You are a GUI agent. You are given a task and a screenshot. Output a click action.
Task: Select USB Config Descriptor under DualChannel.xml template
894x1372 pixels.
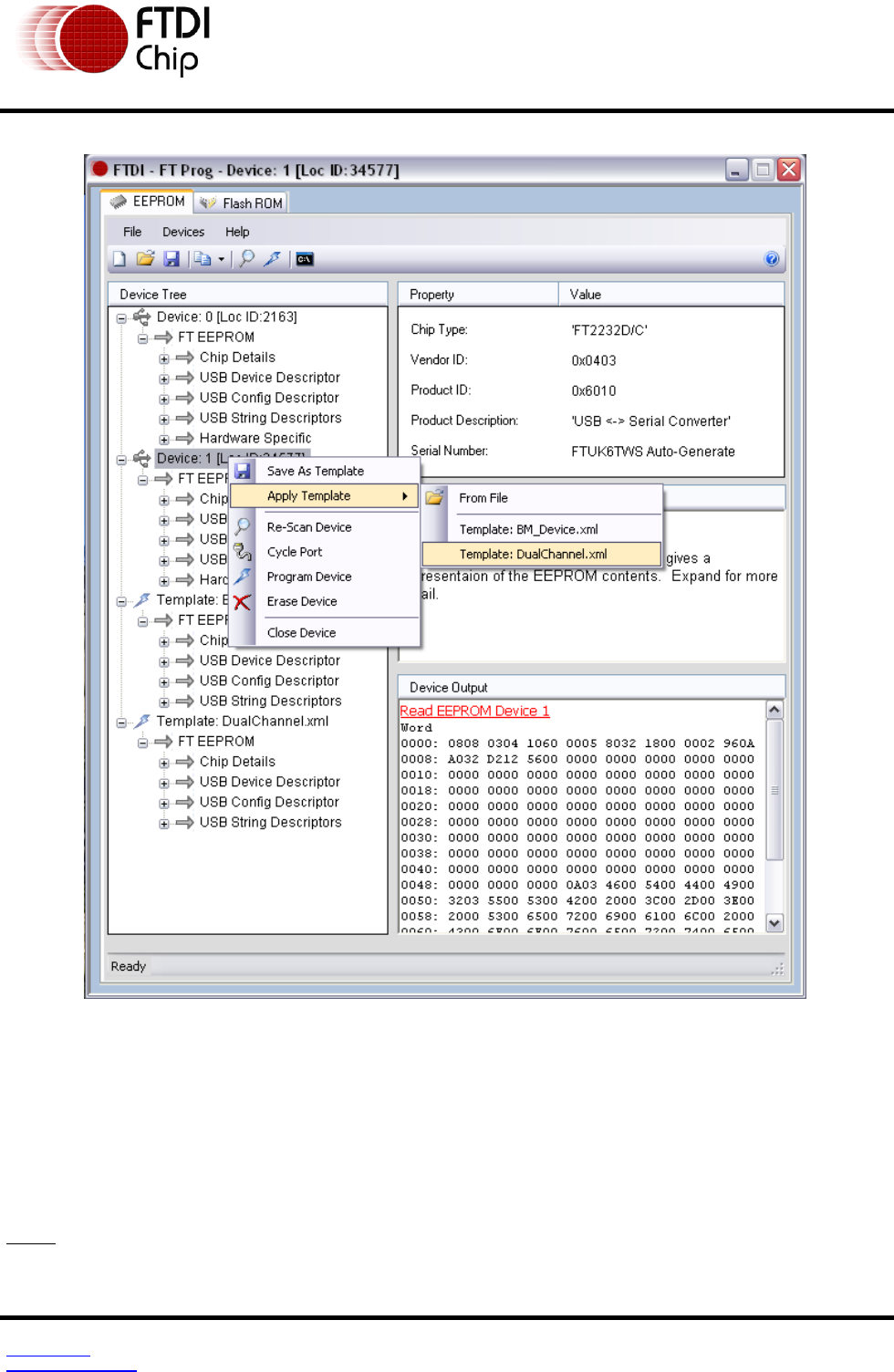269,802
